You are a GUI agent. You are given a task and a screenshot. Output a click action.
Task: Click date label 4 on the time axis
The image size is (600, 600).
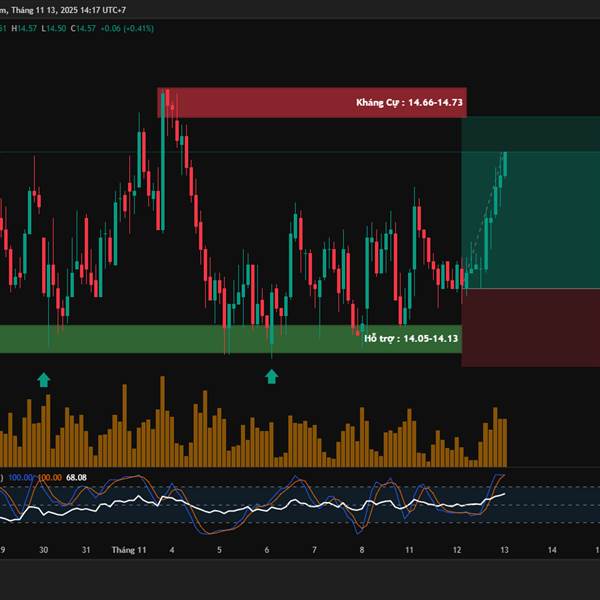click(172, 550)
